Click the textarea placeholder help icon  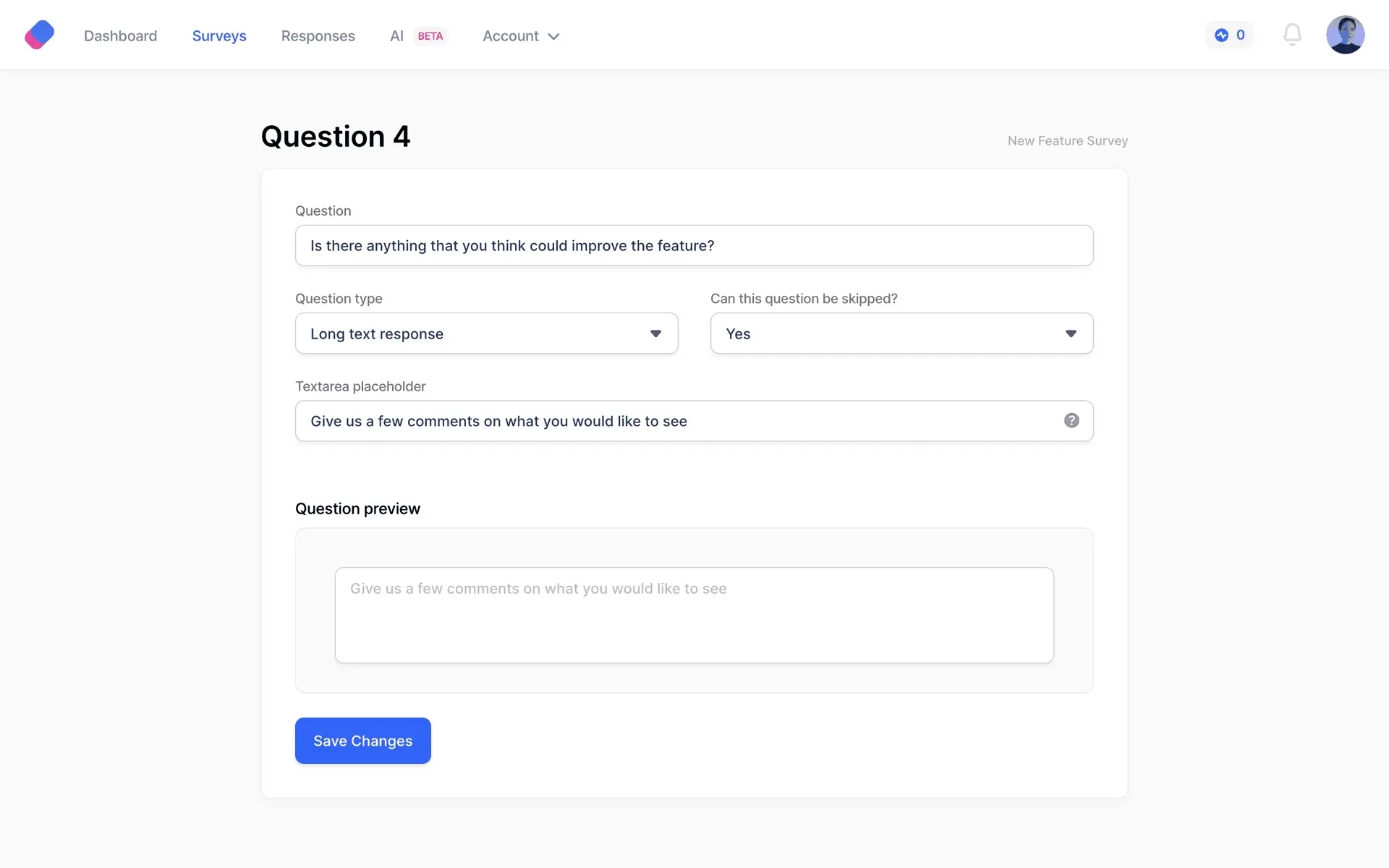pyautogui.click(x=1071, y=420)
